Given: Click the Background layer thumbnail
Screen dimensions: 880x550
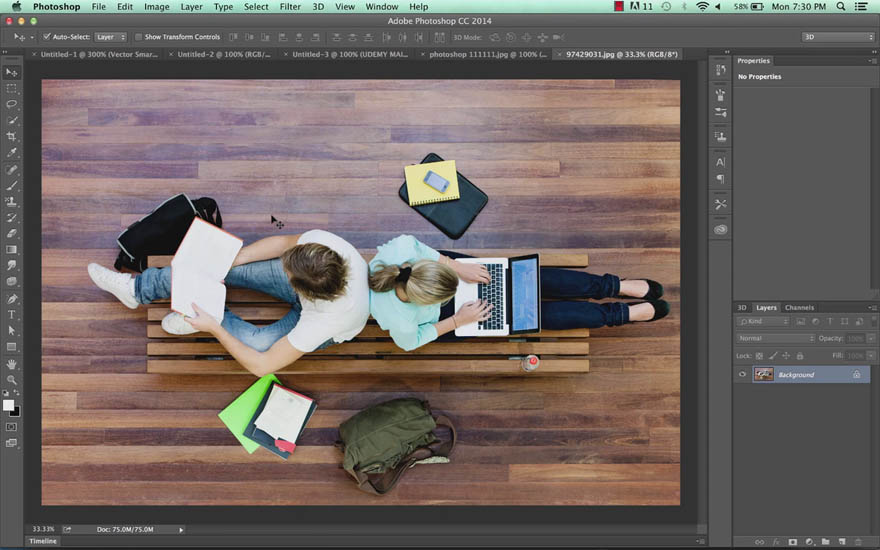Looking at the screenshot, I should 763,374.
